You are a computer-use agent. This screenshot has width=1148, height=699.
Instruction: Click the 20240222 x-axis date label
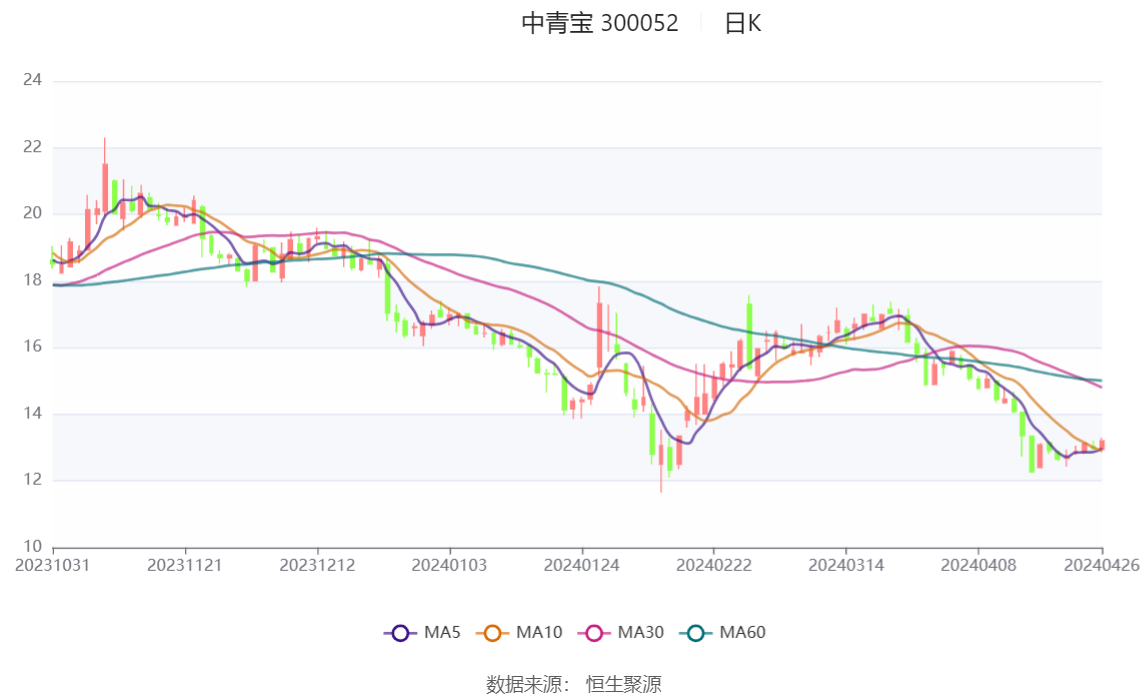714,566
